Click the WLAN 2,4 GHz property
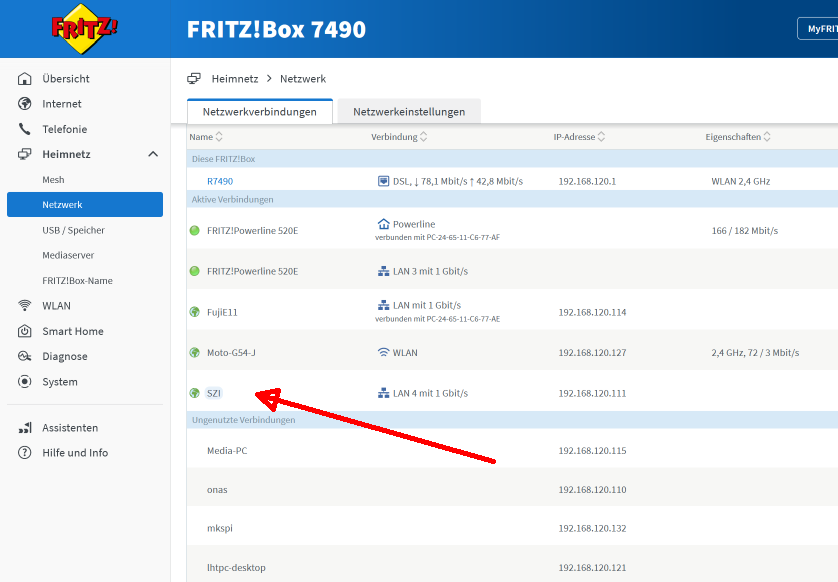Viewport: 838px width, 582px height. (741, 181)
